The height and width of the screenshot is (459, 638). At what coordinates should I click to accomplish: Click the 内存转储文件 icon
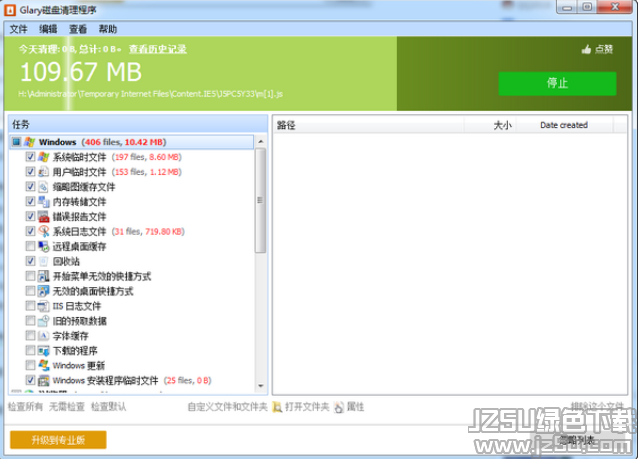(44, 201)
